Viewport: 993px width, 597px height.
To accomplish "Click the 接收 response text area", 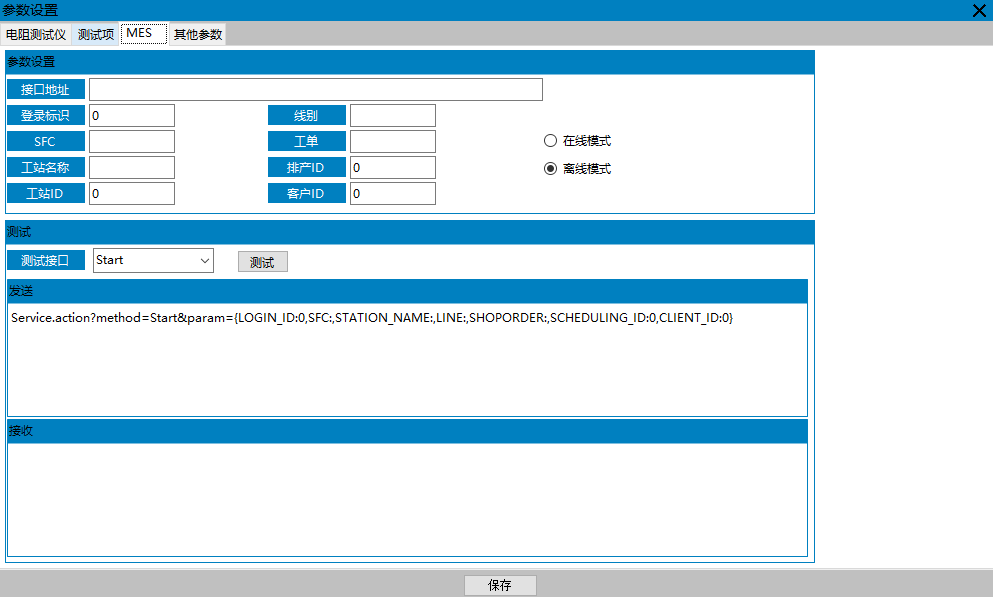I will coord(407,500).
